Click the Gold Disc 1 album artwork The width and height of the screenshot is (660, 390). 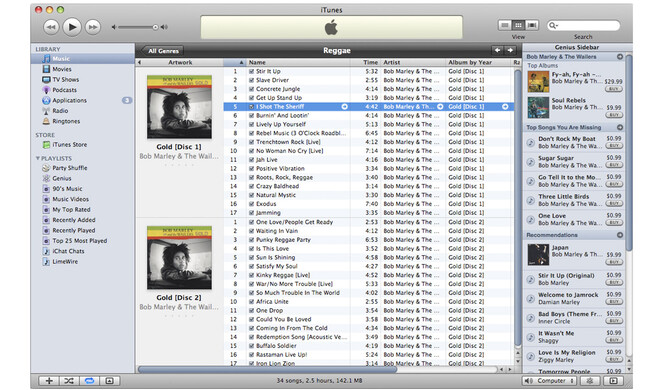(x=179, y=107)
